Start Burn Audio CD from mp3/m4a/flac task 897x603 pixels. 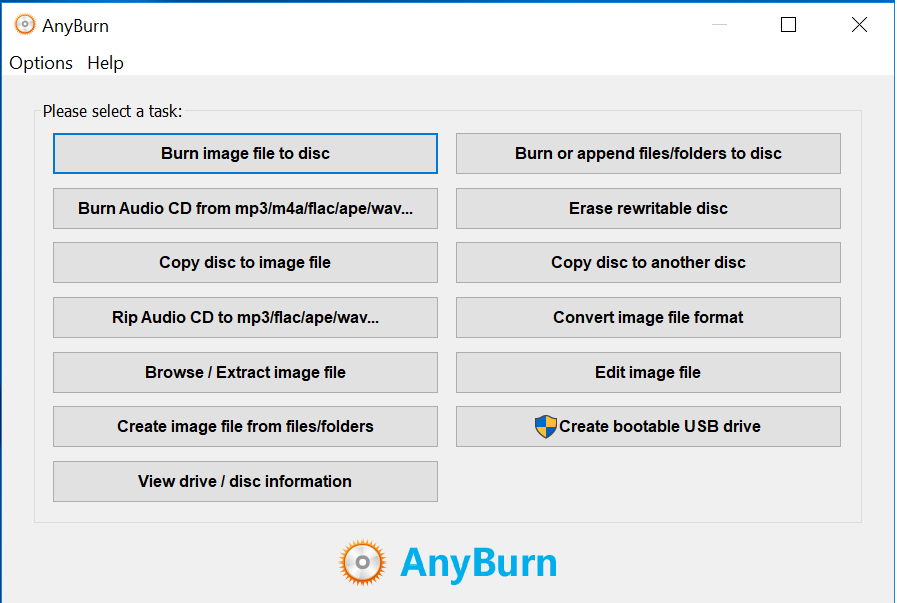[245, 209]
